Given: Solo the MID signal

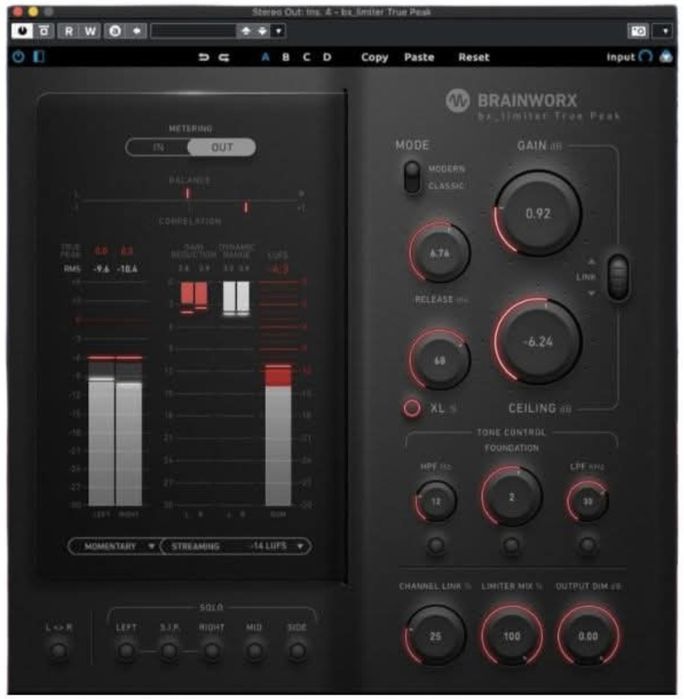Looking at the screenshot, I should pos(254,650).
